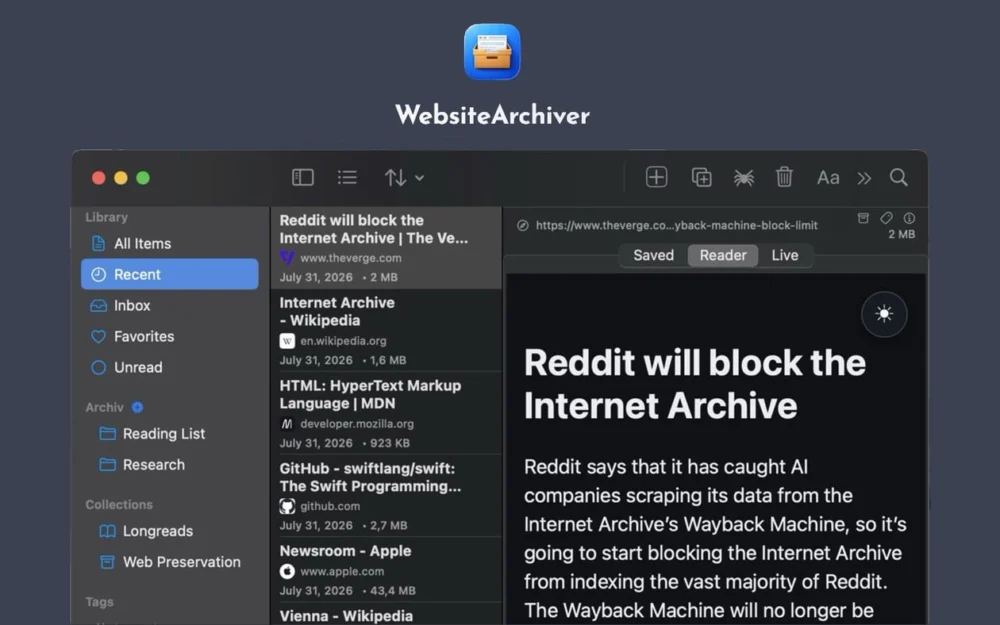Select Recent in the sidebar

pyautogui.click(x=170, y=274)
